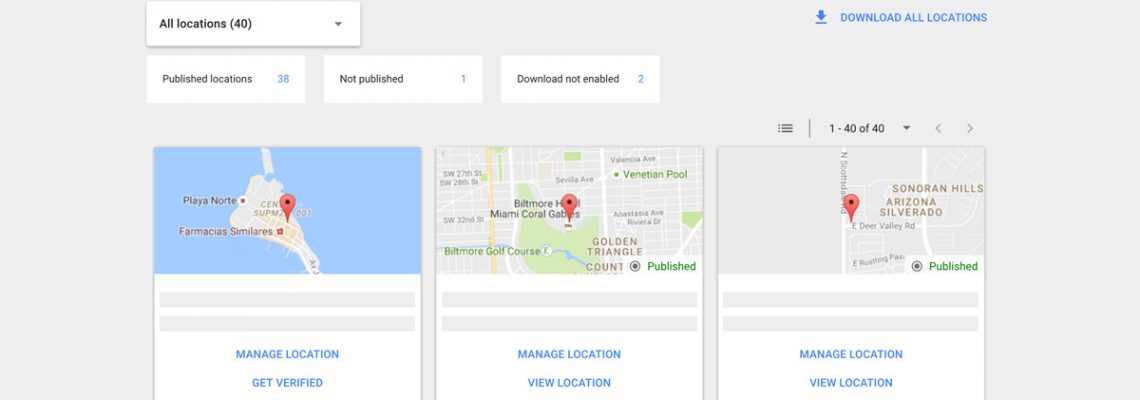
Task: Click Published status icon on Sonoran Hills card
Action: (917, 266)
